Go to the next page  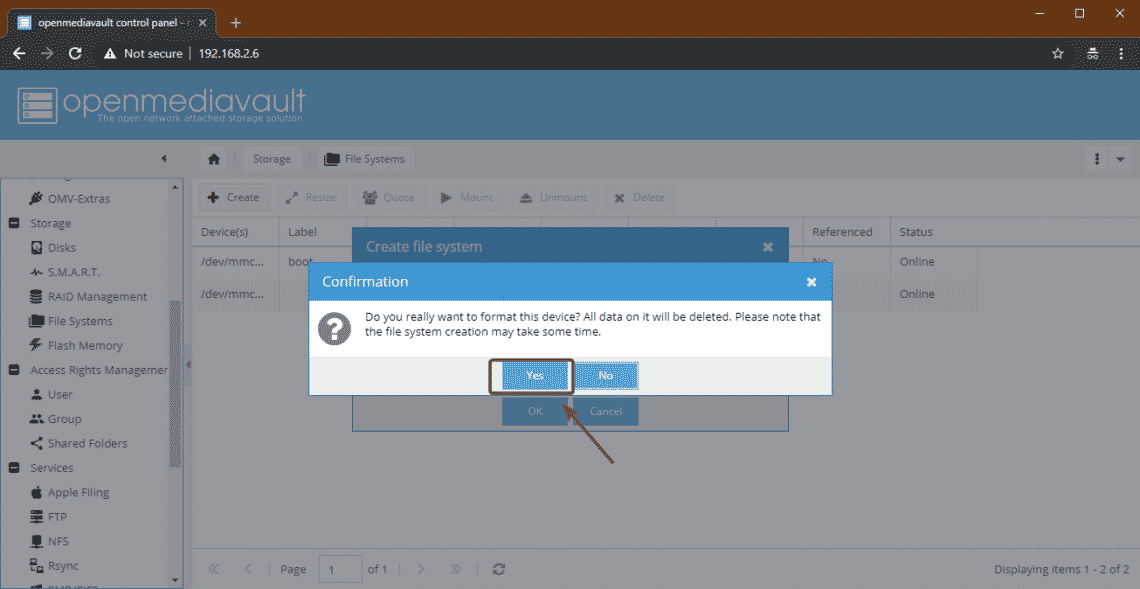[x=420, y=569]
